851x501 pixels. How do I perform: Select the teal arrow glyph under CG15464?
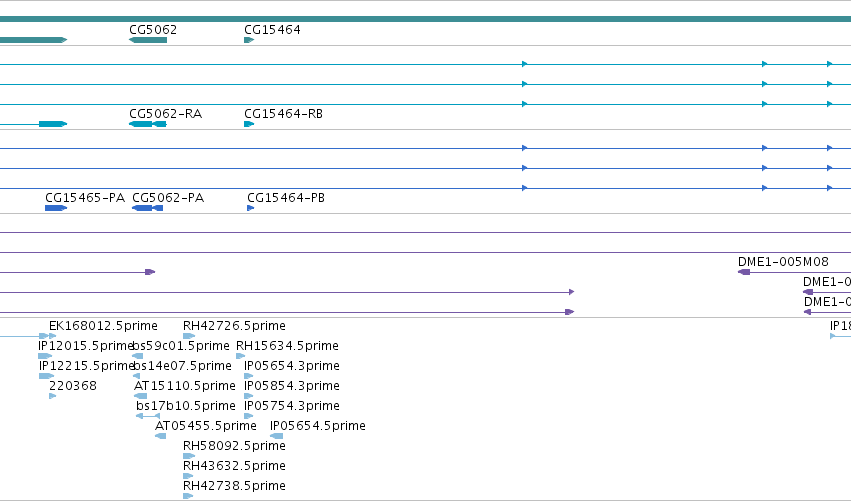point(249,40)
